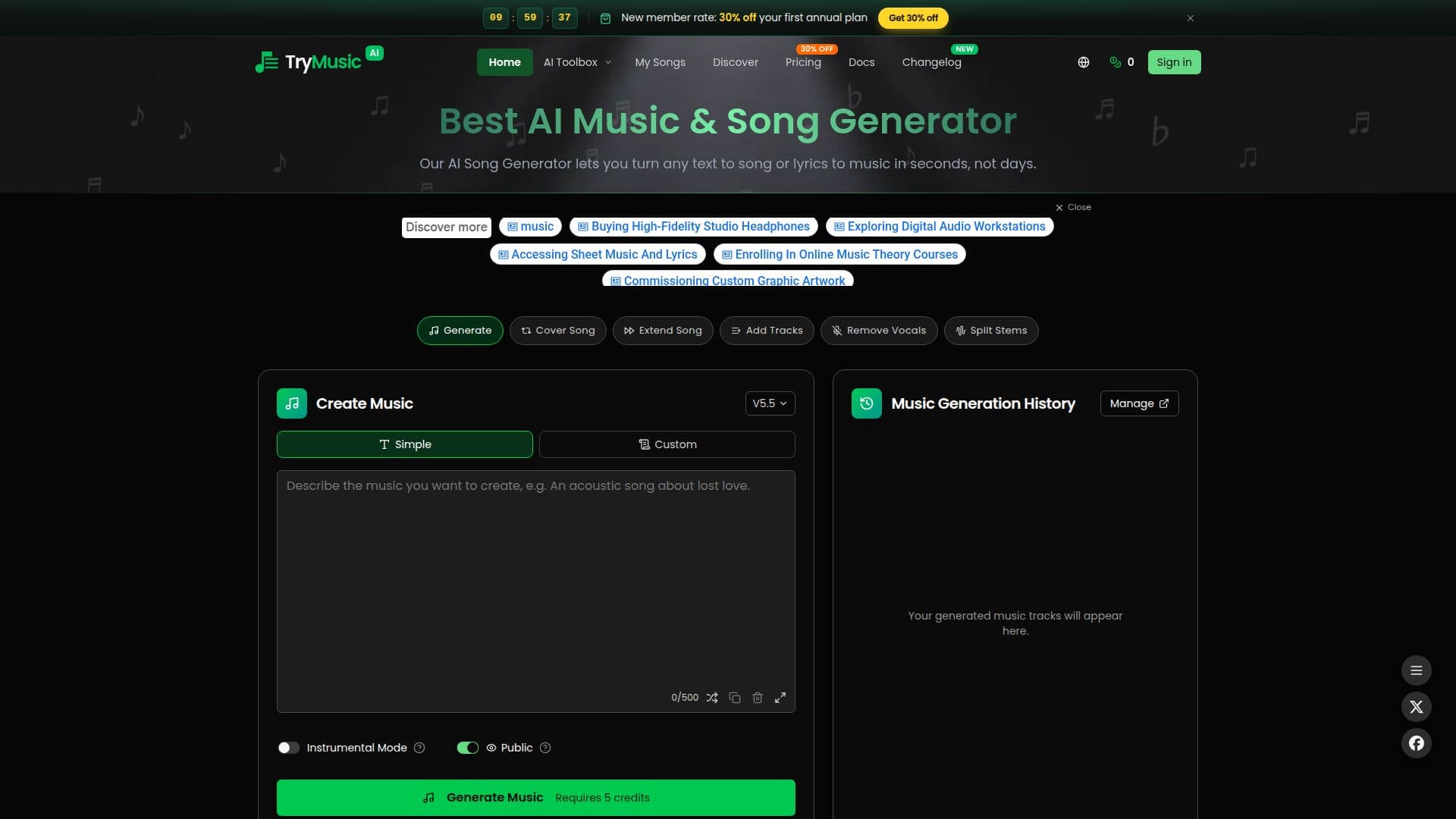The height and width of the screenshot is (819, 1456).
Task: Open the V5.5 model version dropdown
Action: (770, 403)
